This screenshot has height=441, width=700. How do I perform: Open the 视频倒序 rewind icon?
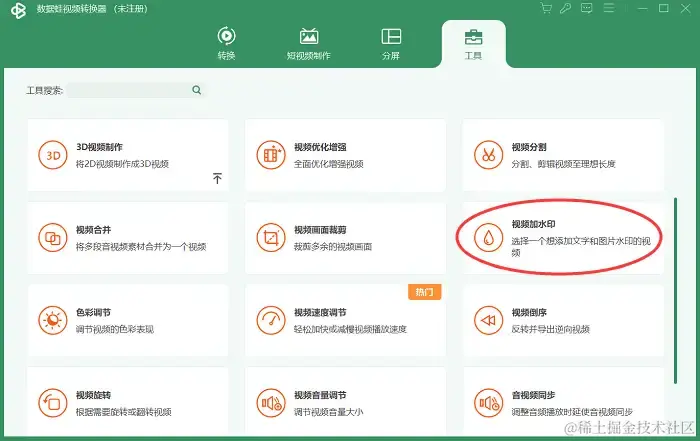pos(488,320)
